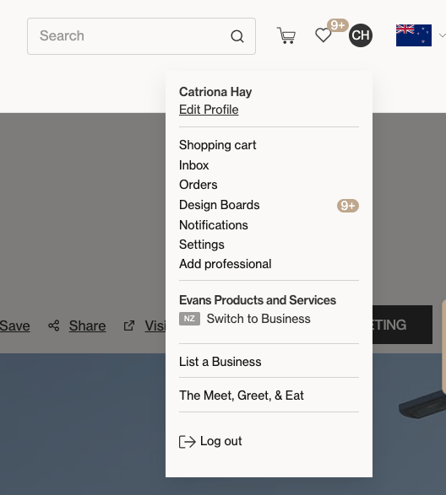This screenshot has height=495, width=446.
Task: Open the shopping cart icon in header
Action: click(286, 35)
